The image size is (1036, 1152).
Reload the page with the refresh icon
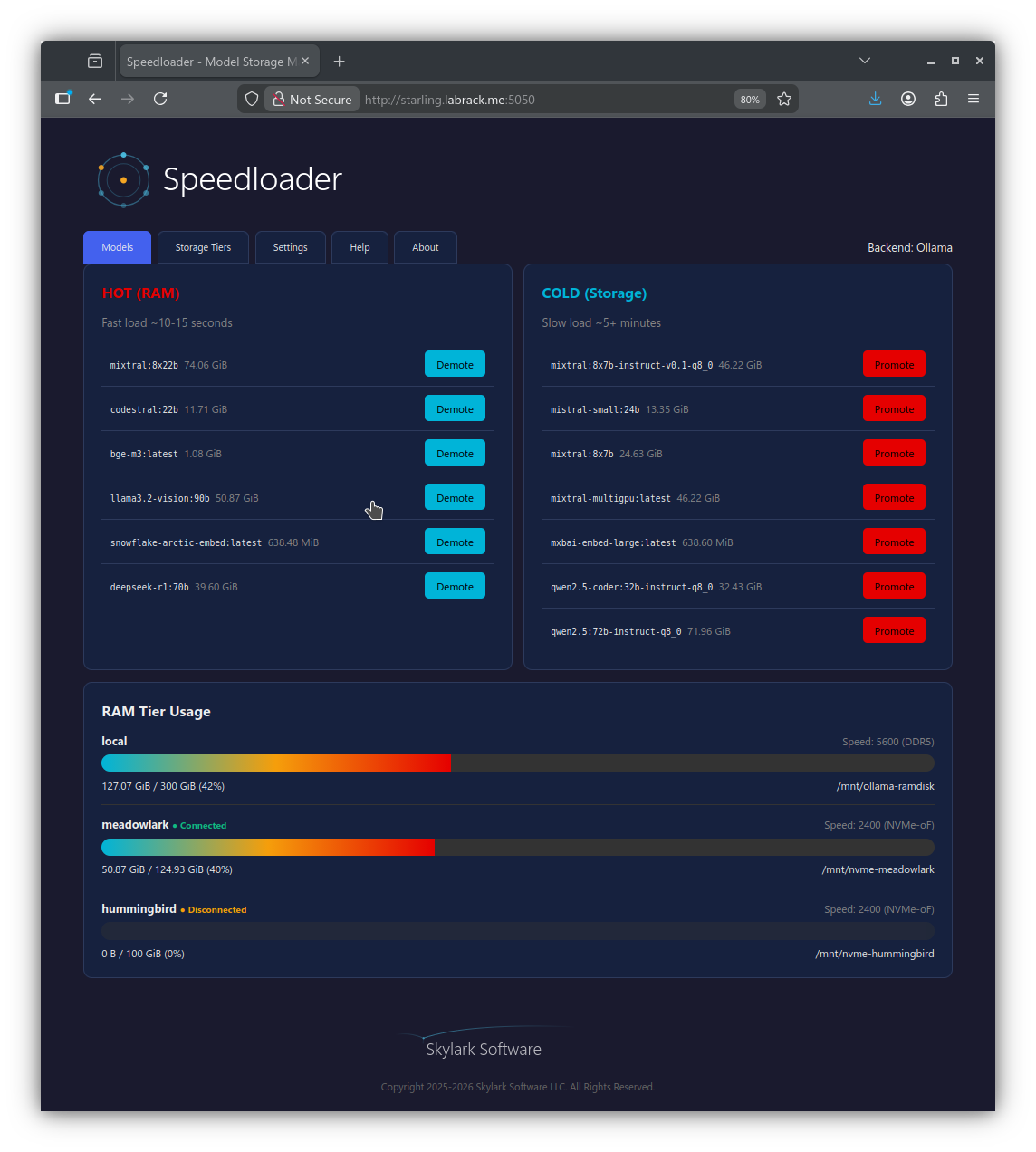pyautogui.click(x=160, y=99)
